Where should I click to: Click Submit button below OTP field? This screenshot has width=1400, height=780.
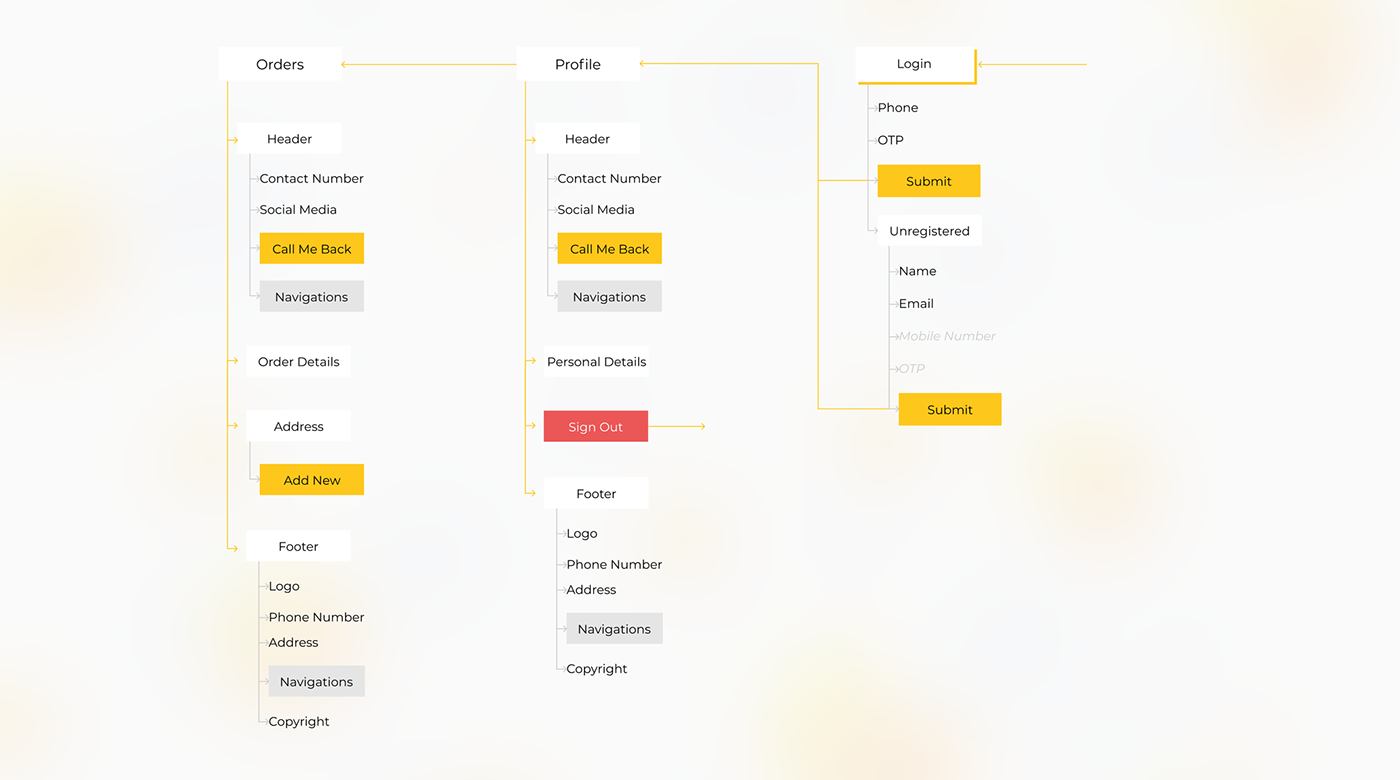[928, 181]
